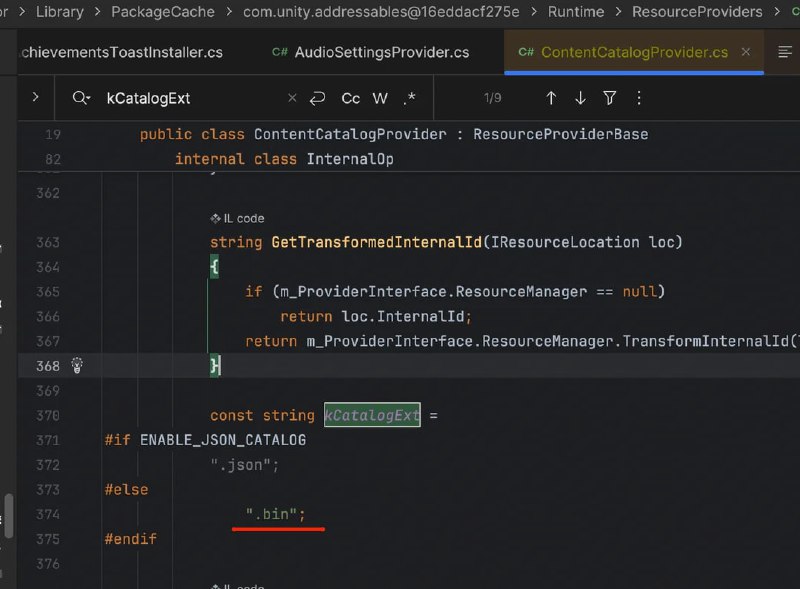
Task: Expand the replace field chevron
Action: [35, 97]
